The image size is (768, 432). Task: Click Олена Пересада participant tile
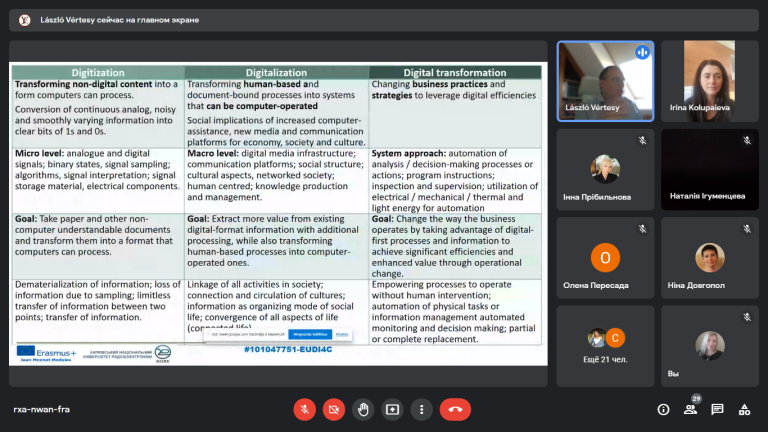pyautogui.click(x=605, y=258)
